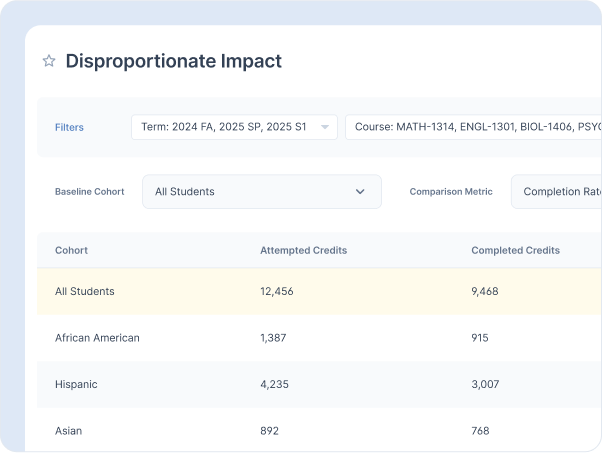Click the 1,387 attempted credits value
602x453 pixels.
coord(273,338)
